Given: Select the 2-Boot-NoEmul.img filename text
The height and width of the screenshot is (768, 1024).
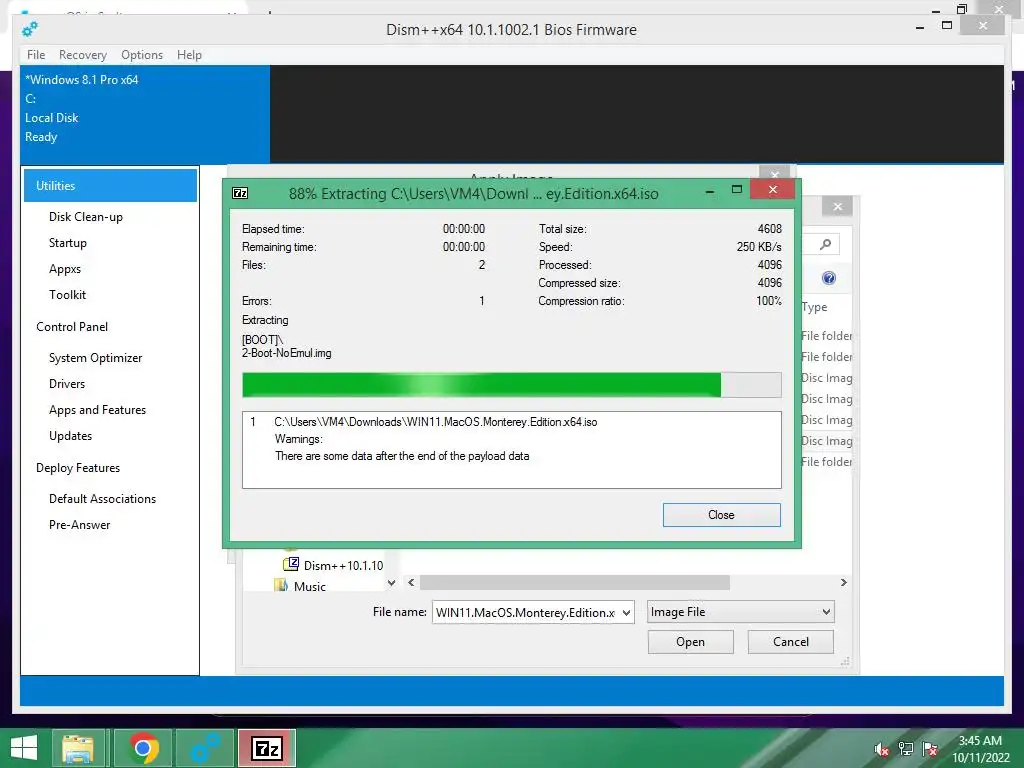Looking at the screenshot, I should point(286,353).
